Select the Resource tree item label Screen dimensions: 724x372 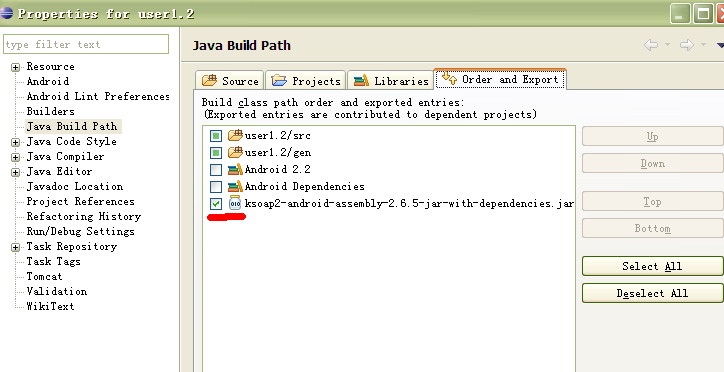tap(50, 66)
